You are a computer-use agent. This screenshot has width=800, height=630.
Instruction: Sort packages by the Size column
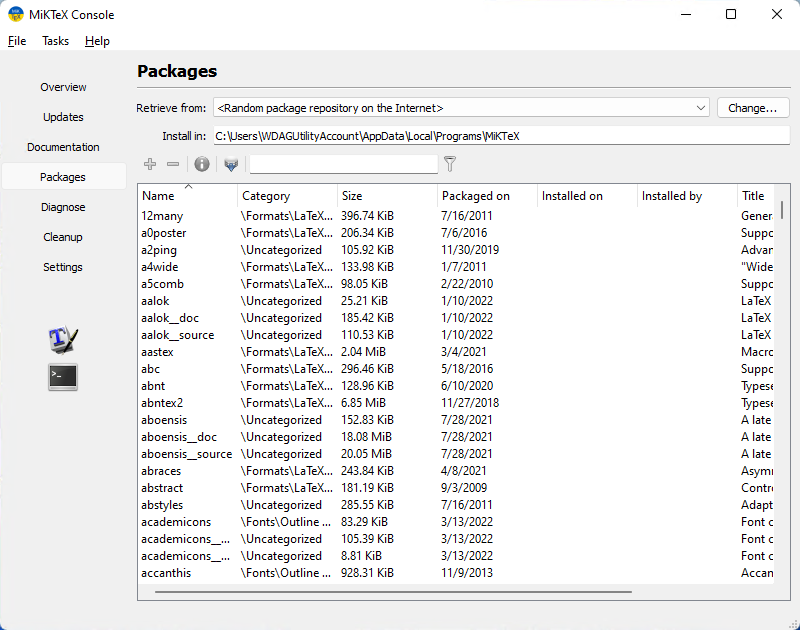tap(353, 195)
